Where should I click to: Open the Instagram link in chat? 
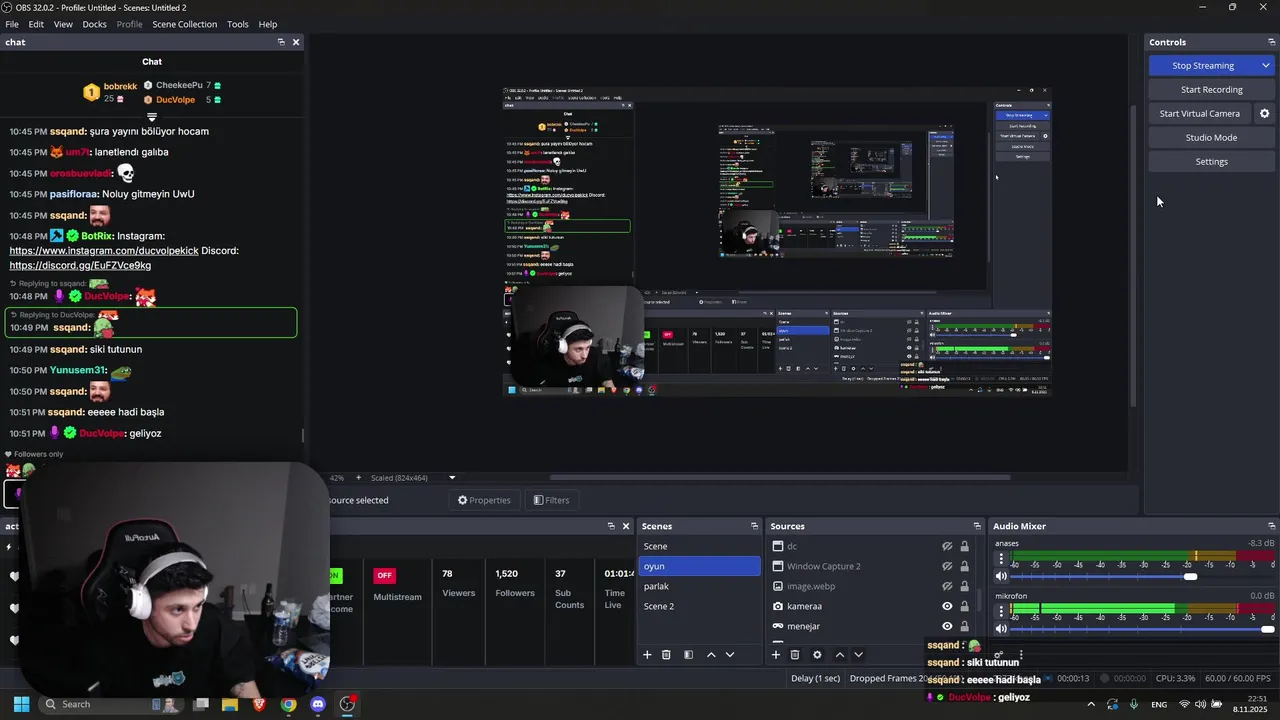pyautogui.click(x=104, y=251)
